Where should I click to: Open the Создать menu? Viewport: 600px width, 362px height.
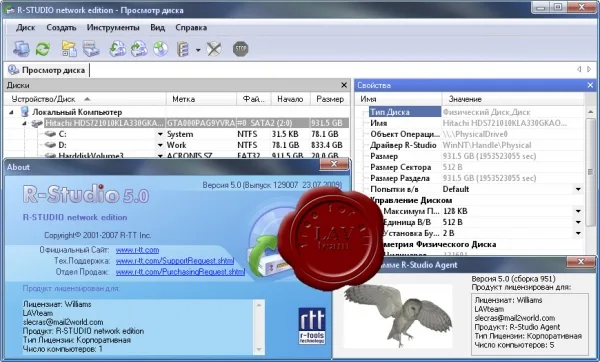pos(61,28)
